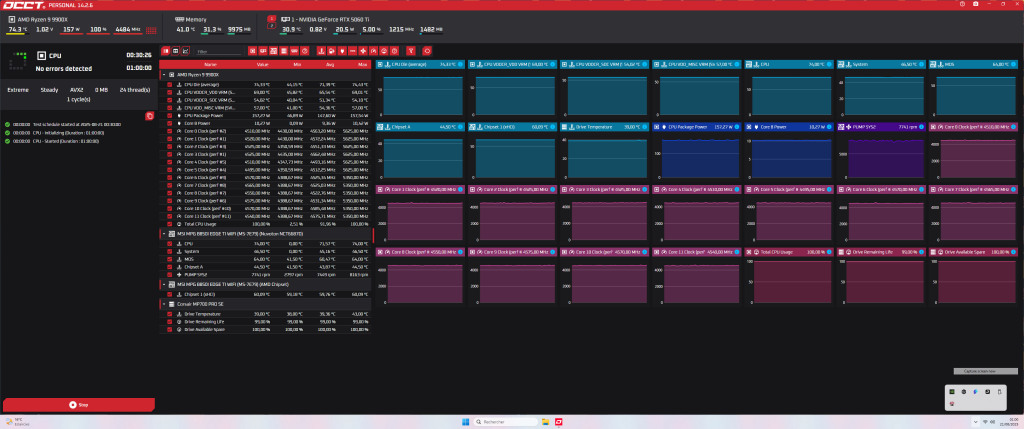Collapse the Corsair MP700 PRO SE group
1024x429 pixels.
pyautogui.click(x=164, y=304)
